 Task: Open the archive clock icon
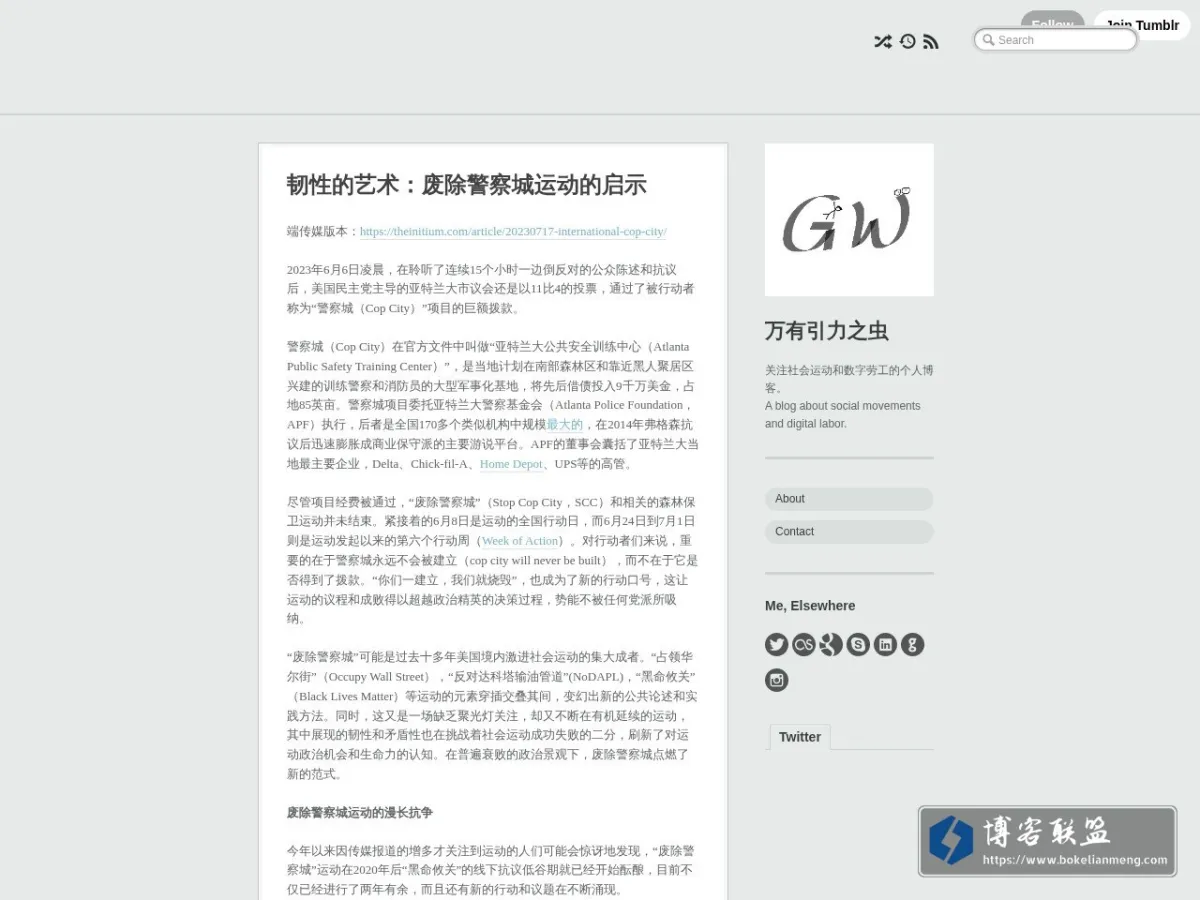point(907,41)
